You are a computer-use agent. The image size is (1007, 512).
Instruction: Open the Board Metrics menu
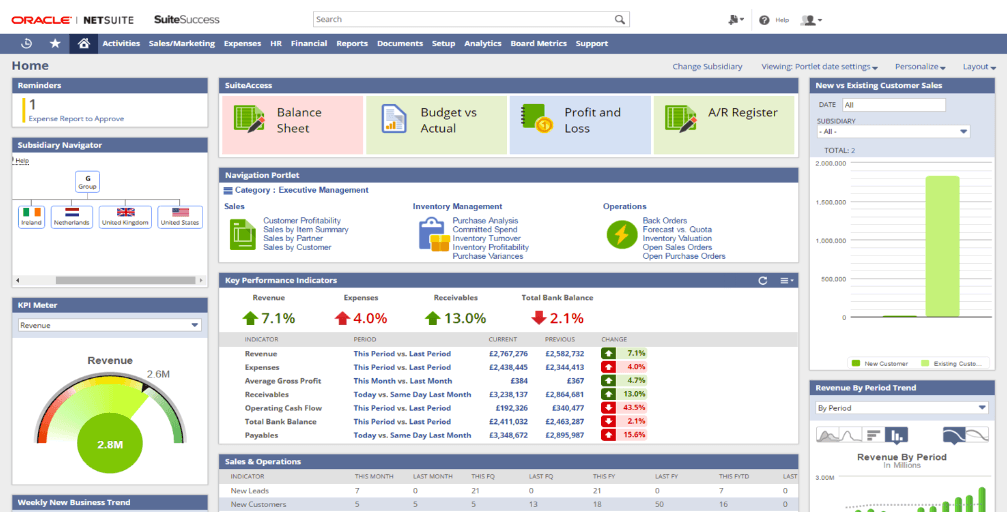539,44
